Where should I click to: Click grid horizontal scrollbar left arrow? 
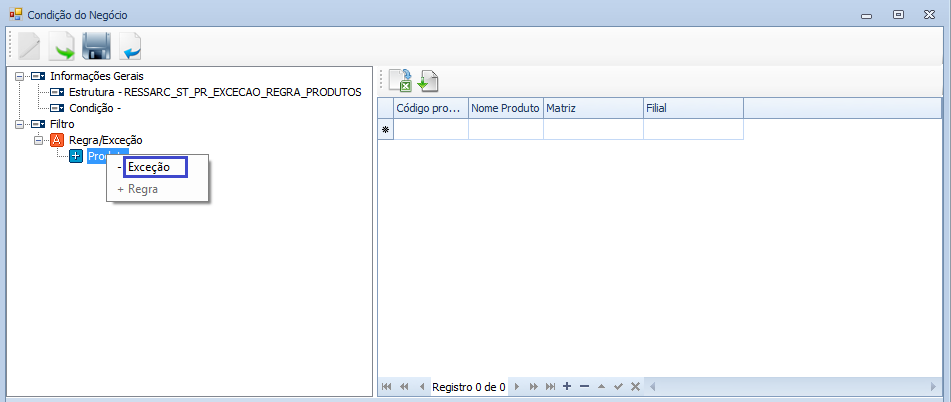[x=651, y=387]
